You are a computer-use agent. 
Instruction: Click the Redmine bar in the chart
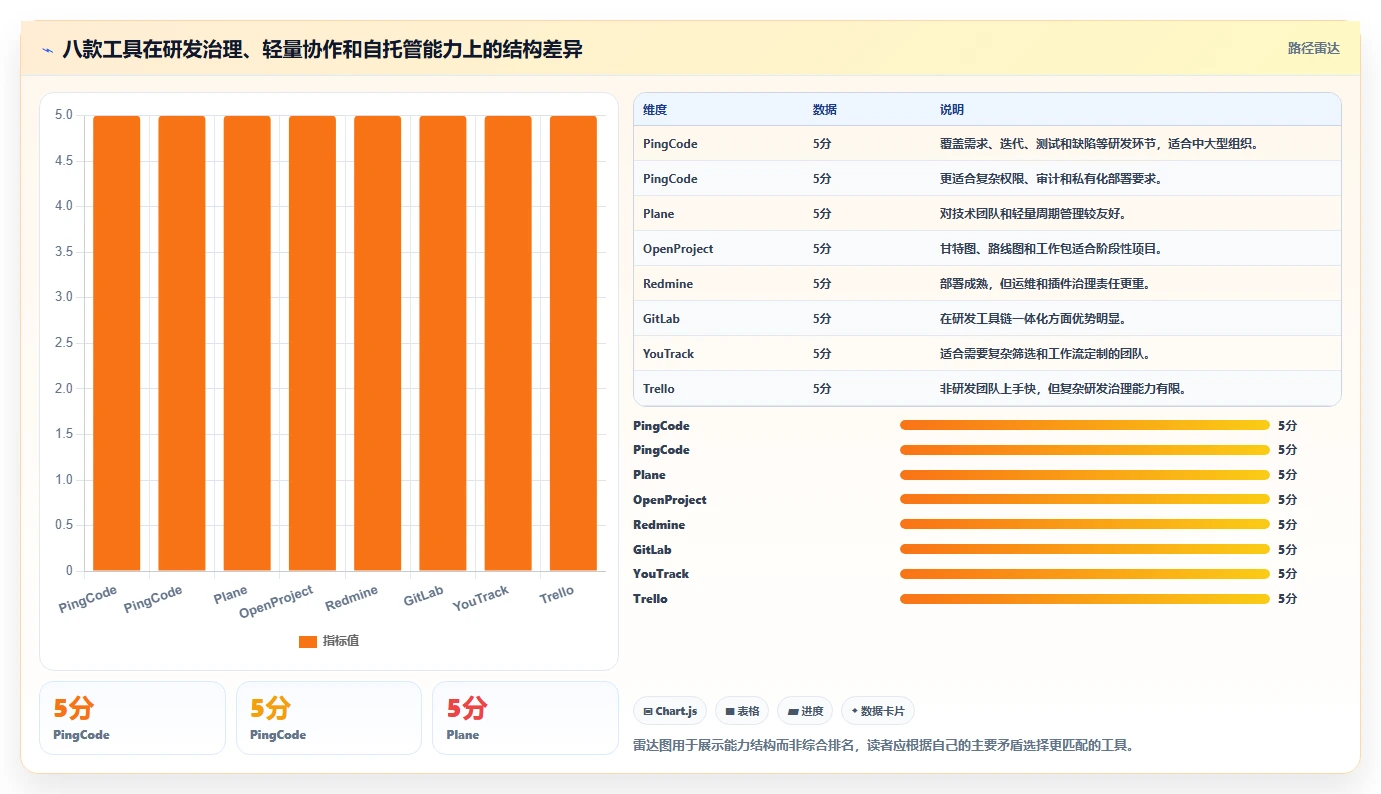point(377,343)
